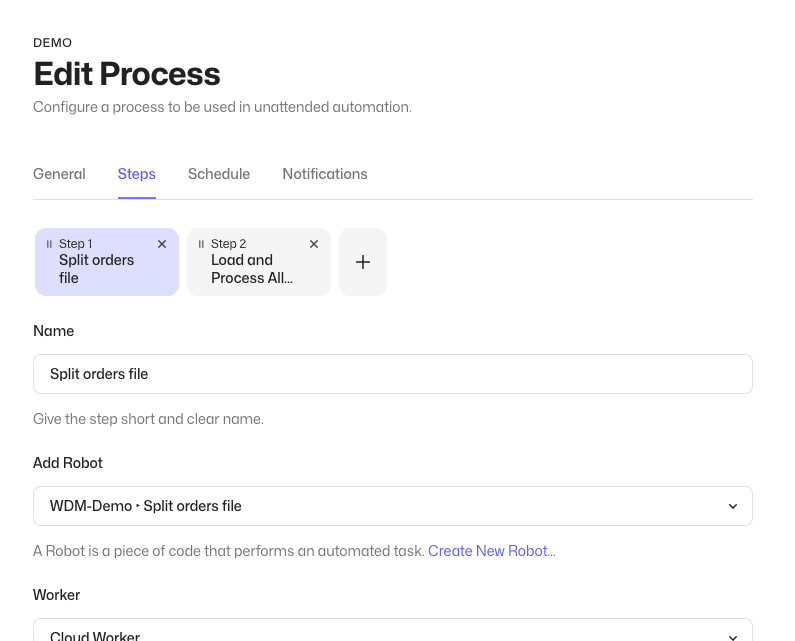This screenshot has width=795, height=641.
Task: Expand the Cloud Worker dropdown
Action: pos(393,630)
